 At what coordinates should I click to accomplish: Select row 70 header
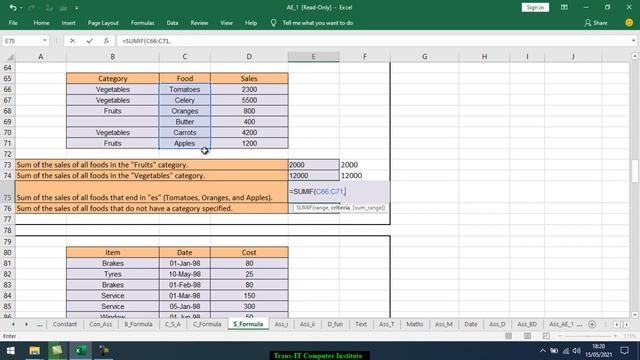[x=7, y=132]
